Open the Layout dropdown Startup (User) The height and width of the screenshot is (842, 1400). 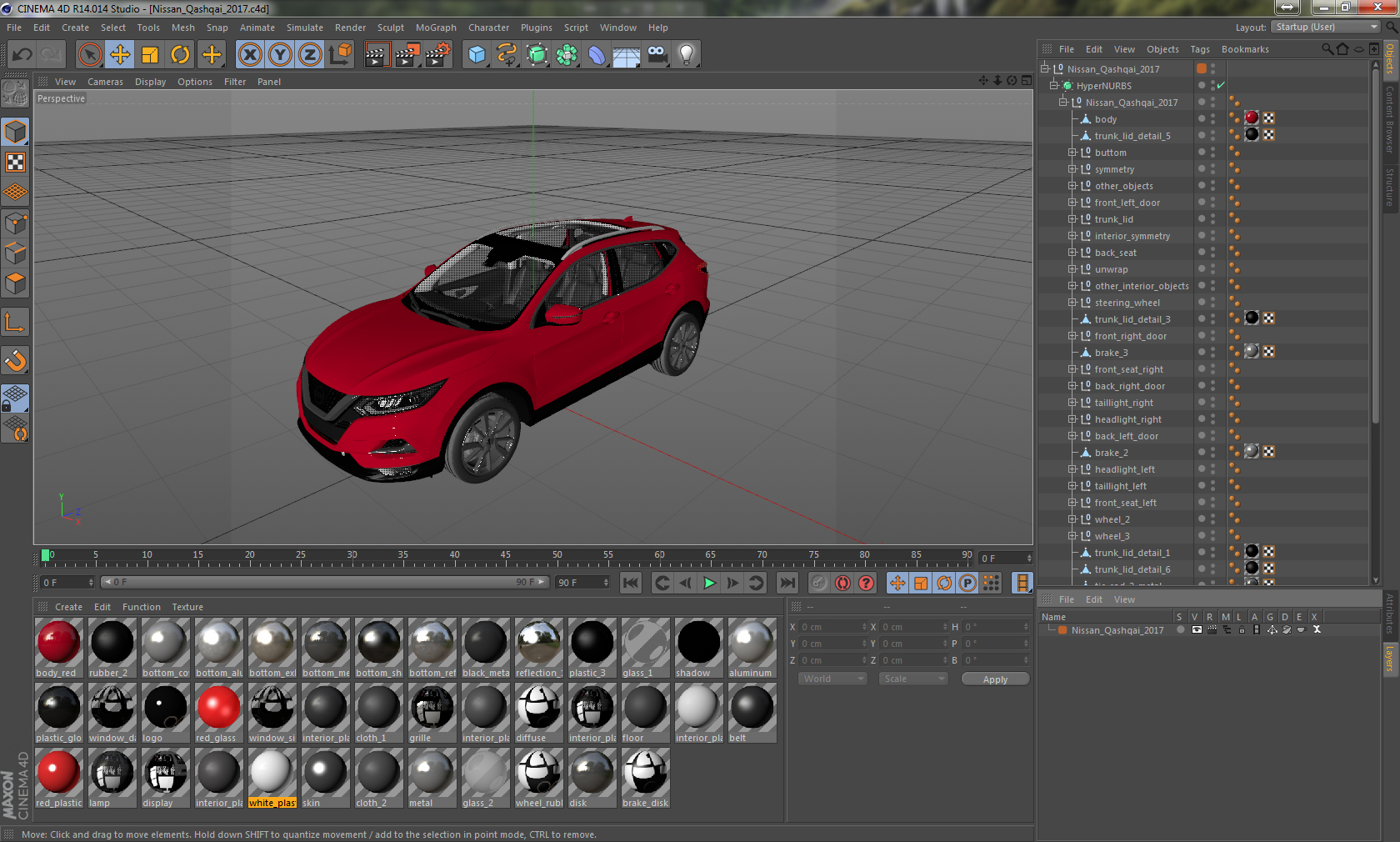point(1326,27)
